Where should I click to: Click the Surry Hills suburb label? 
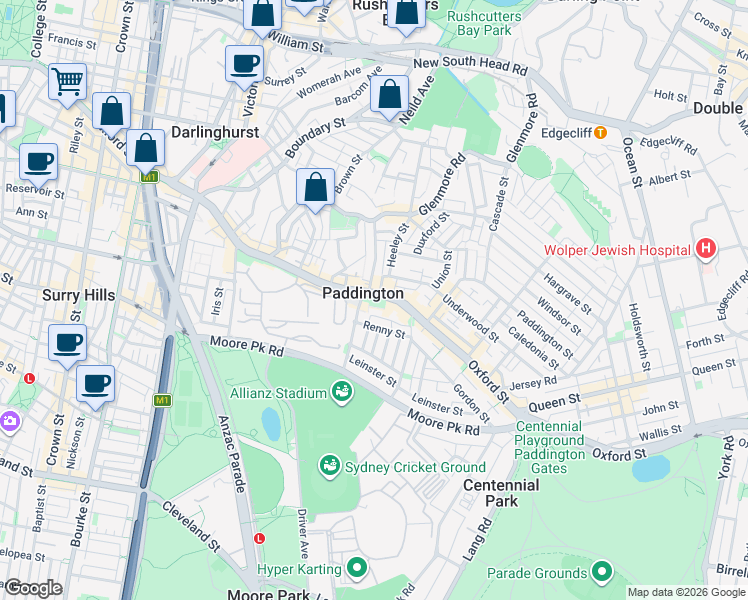point(79,295)
